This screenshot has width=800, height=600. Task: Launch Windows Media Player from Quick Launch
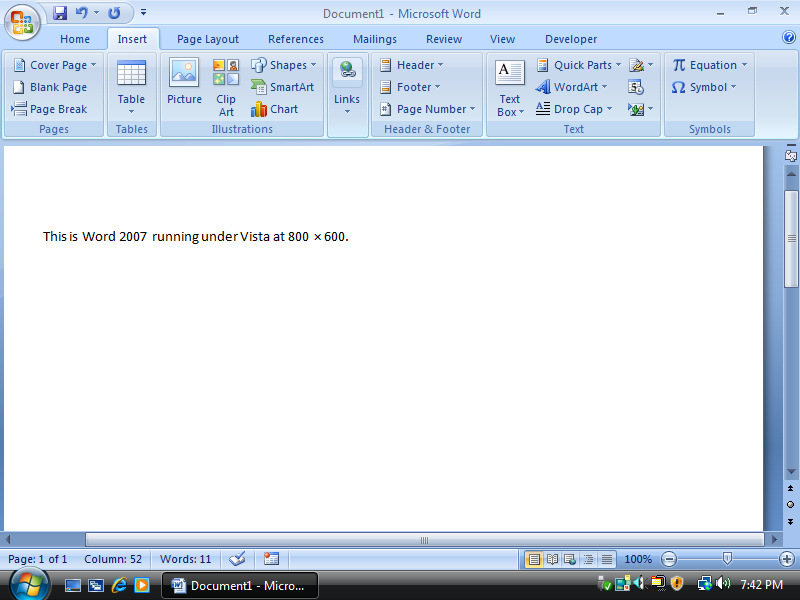(x=142, y=585)
